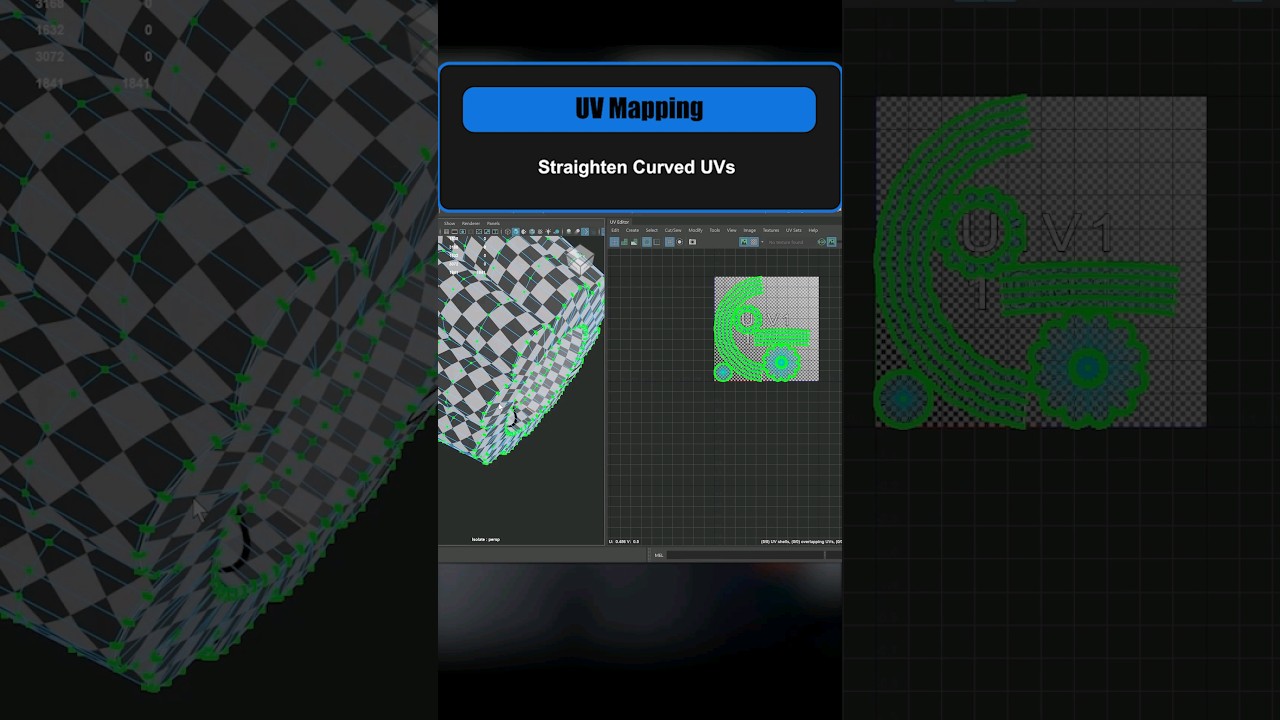Switch viewport to Wireframe display icon
Viewport: 1280px width, 720px height.
pyautogui.click(x=508, y=232)
